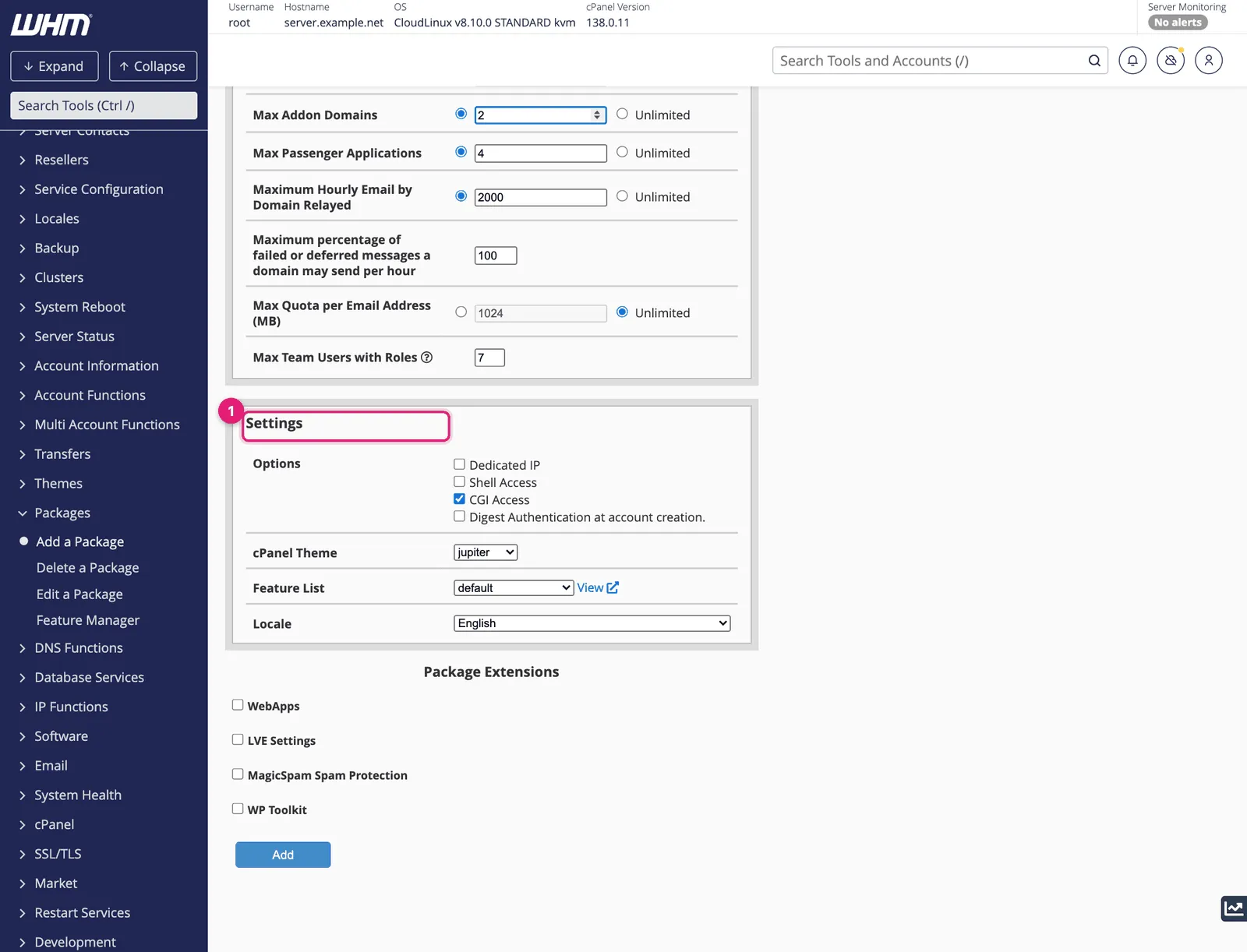Click the Max Addon Domains stepper arrows
Screen dimensions: 1247x952
pos(597,115)
